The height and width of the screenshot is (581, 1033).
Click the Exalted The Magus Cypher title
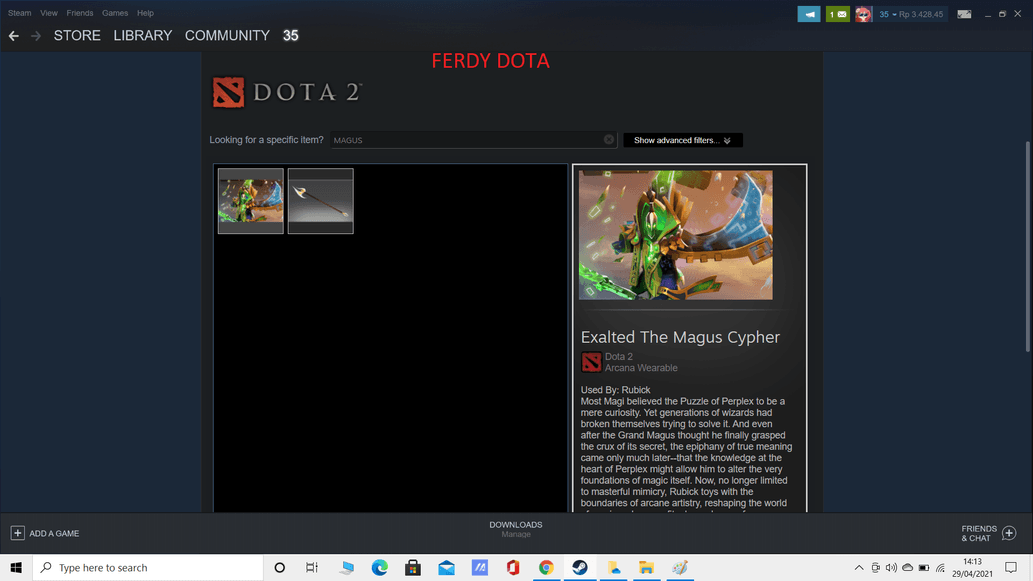point(680,337)
